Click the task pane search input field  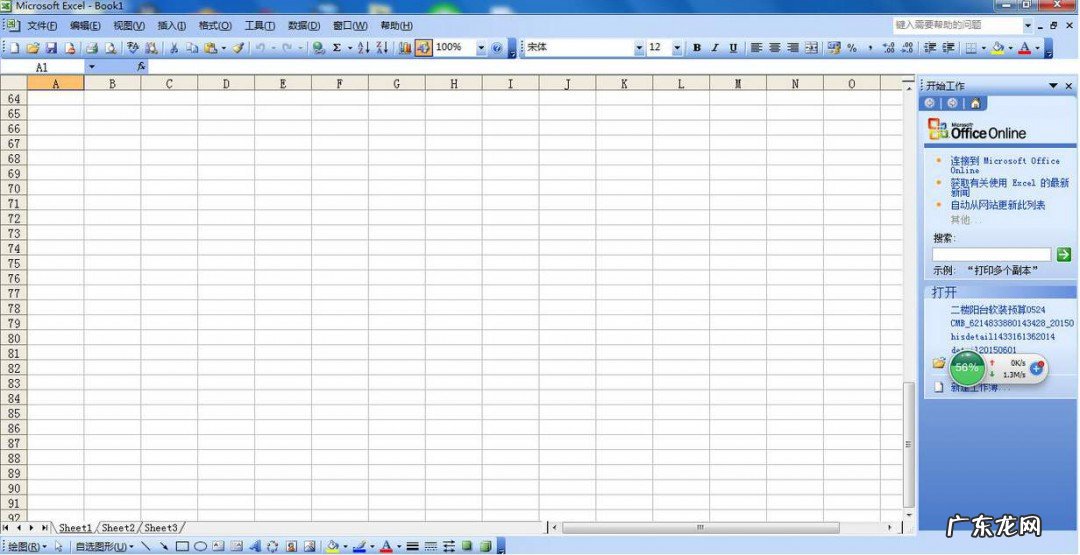click(x=992, y=255)
